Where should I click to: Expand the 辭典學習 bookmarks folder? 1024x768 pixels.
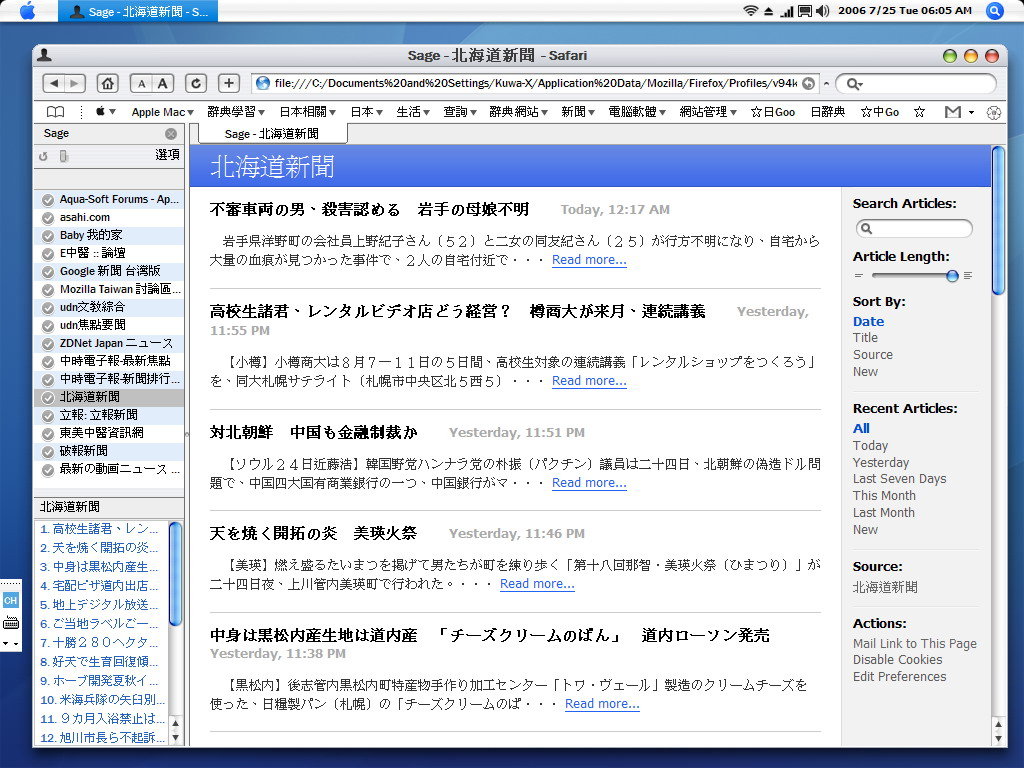(236, 112)
